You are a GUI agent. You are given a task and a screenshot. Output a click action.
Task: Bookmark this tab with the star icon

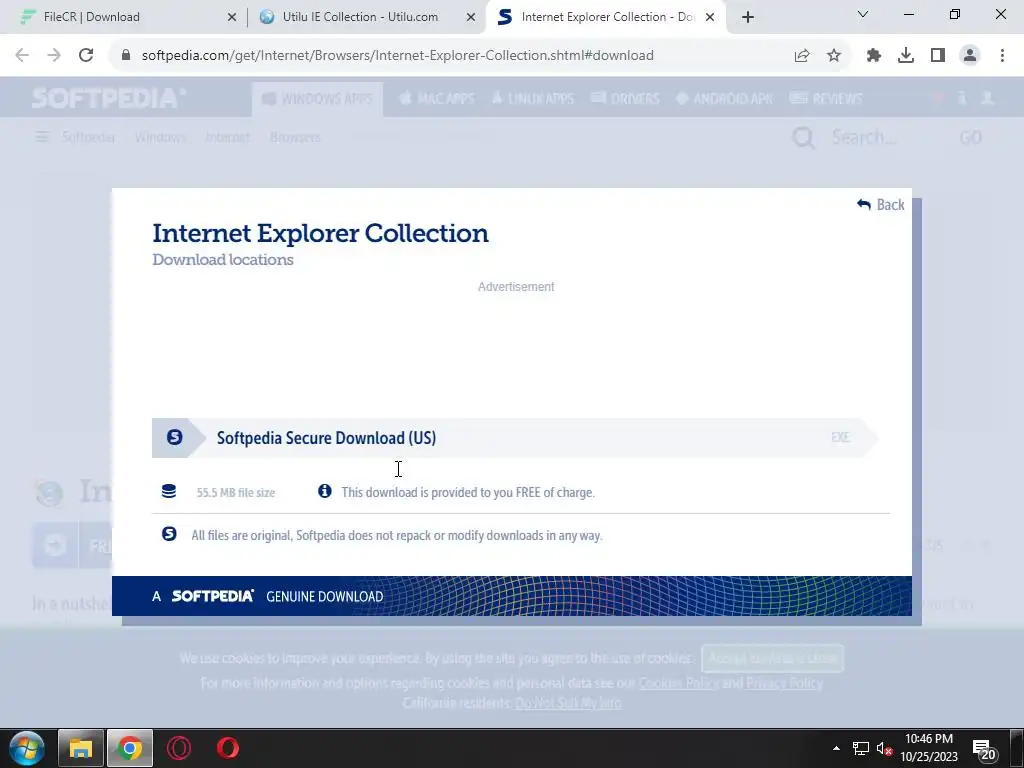[834, 56]
